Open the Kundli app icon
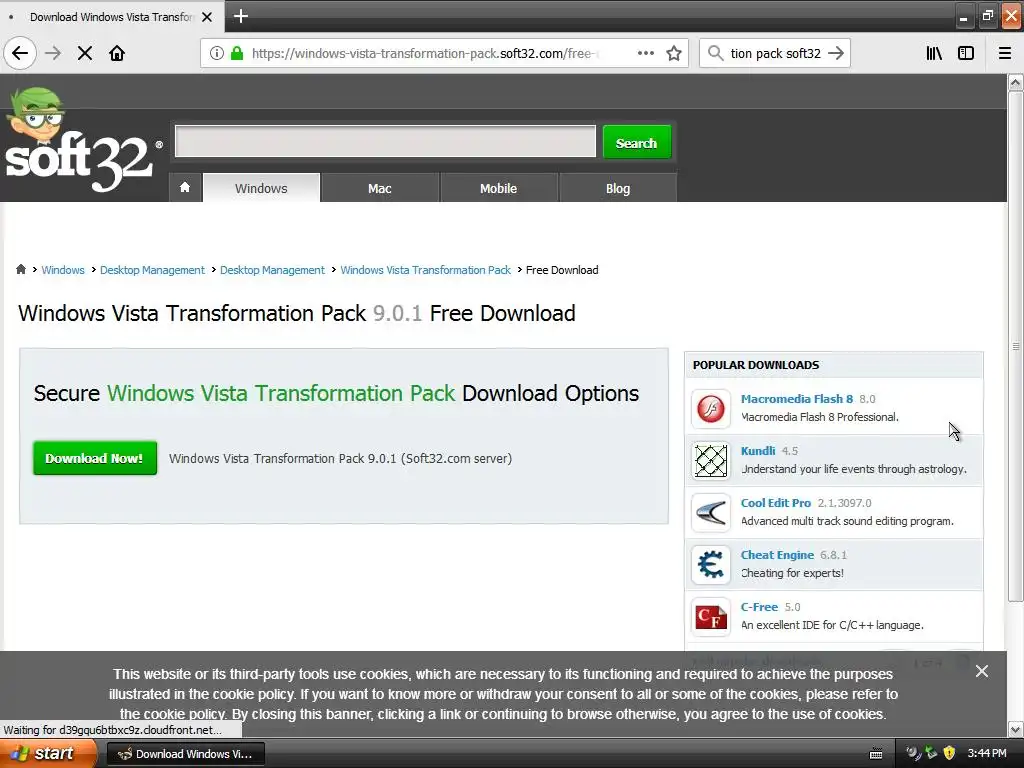 click(x=711, y=460)
